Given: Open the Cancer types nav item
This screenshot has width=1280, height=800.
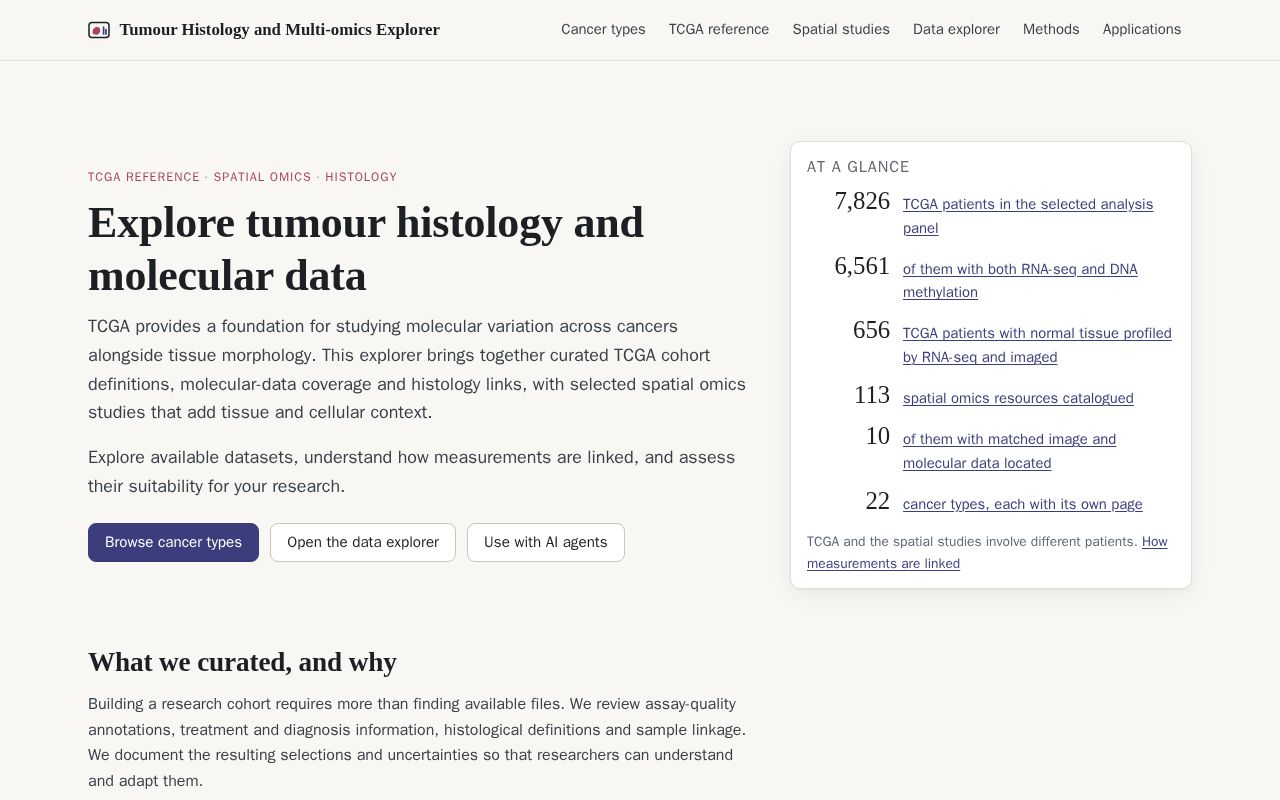Looking at the screenshot, I should coord(603,30).
